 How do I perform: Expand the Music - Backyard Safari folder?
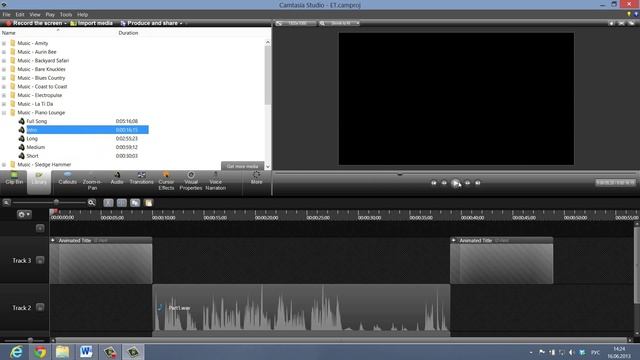4,60
